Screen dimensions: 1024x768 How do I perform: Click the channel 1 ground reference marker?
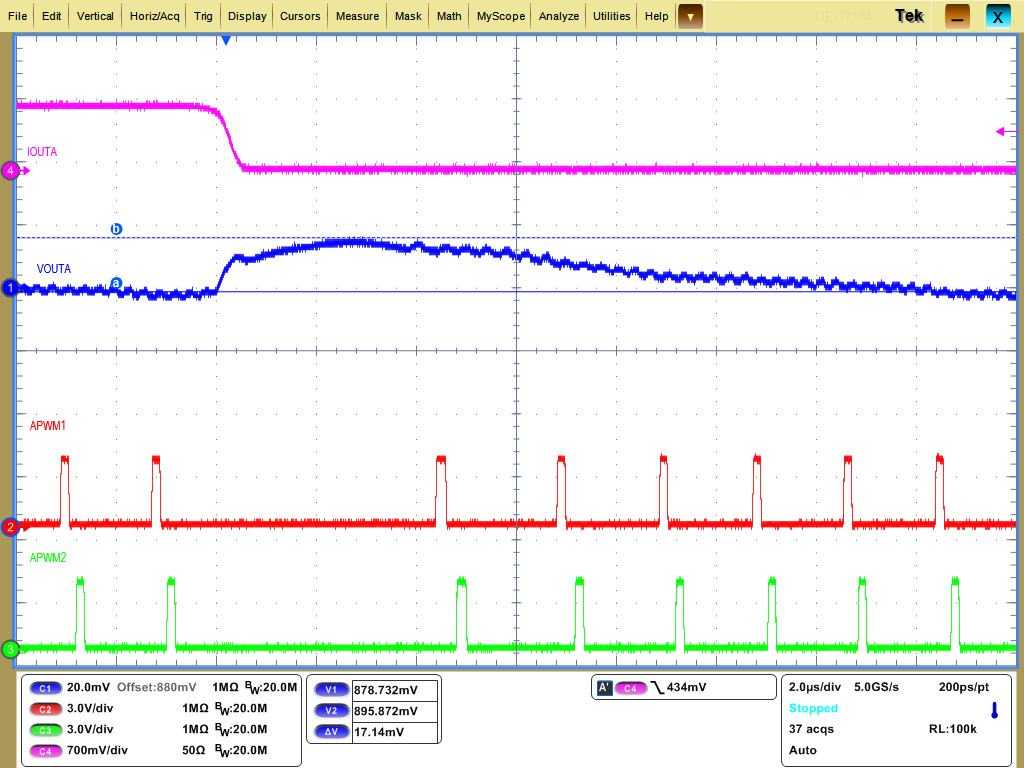pos(9,288)
